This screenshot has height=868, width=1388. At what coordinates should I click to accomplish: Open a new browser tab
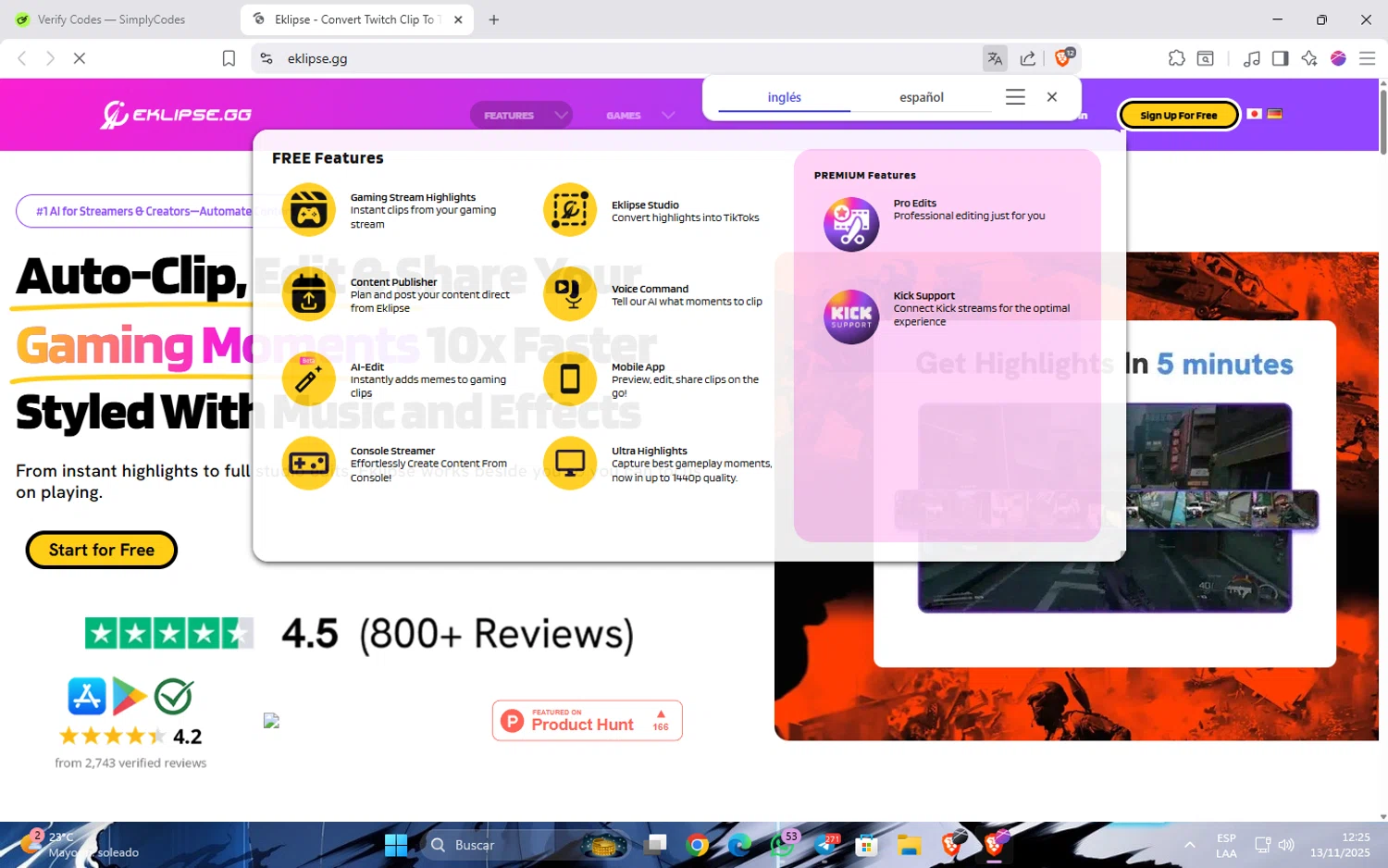pyautogui.click(x=494, y=19)
